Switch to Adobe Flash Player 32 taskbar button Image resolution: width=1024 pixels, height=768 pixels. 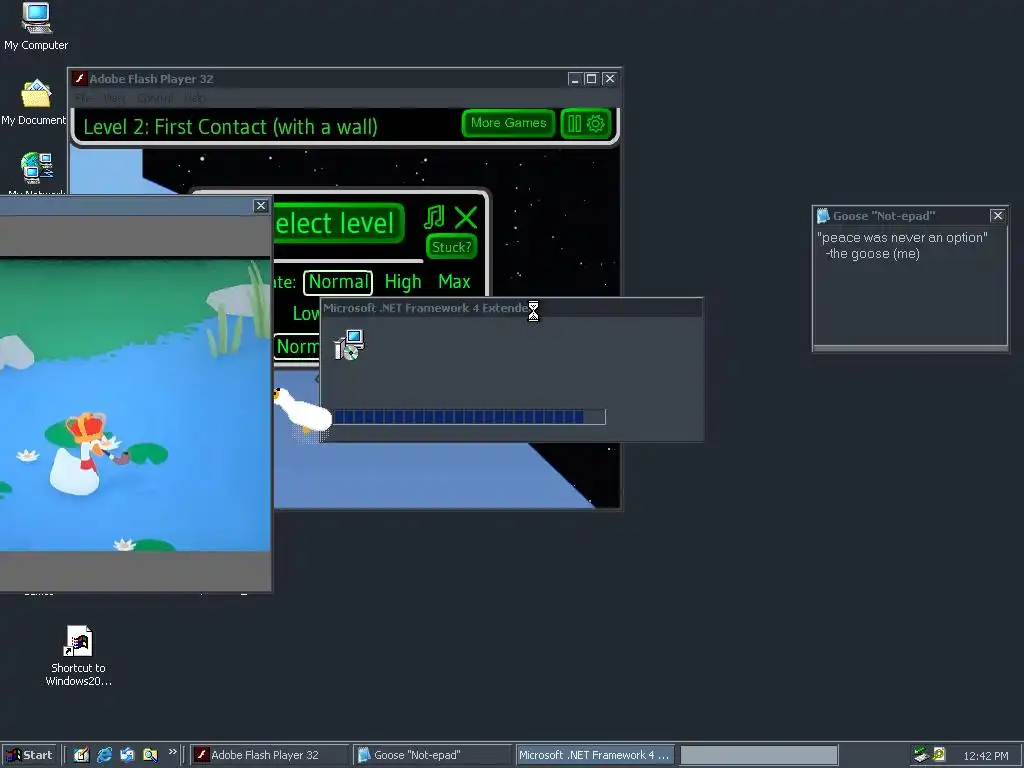[x=270, y=755]
